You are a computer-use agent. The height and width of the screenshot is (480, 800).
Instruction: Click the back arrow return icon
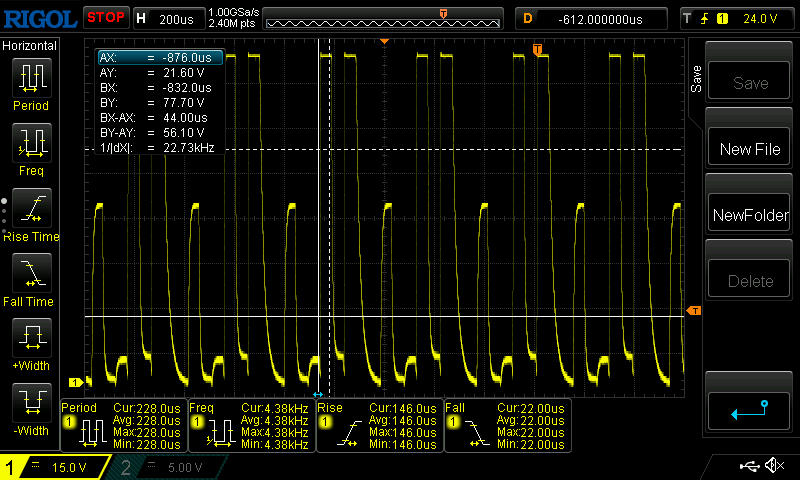(749, 410)
